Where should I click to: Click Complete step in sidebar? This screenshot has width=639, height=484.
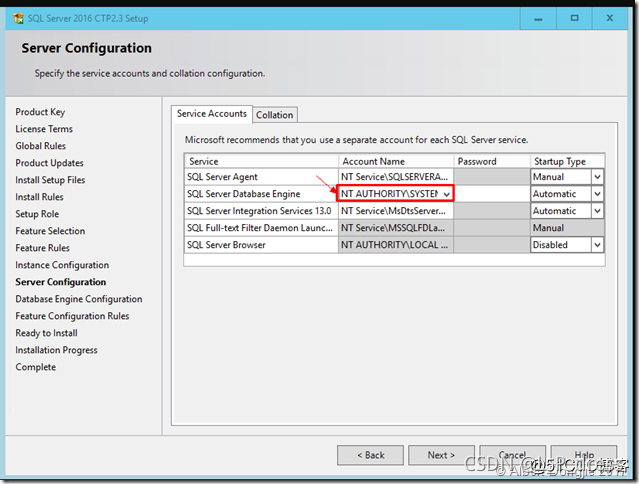tap(35, 367)
